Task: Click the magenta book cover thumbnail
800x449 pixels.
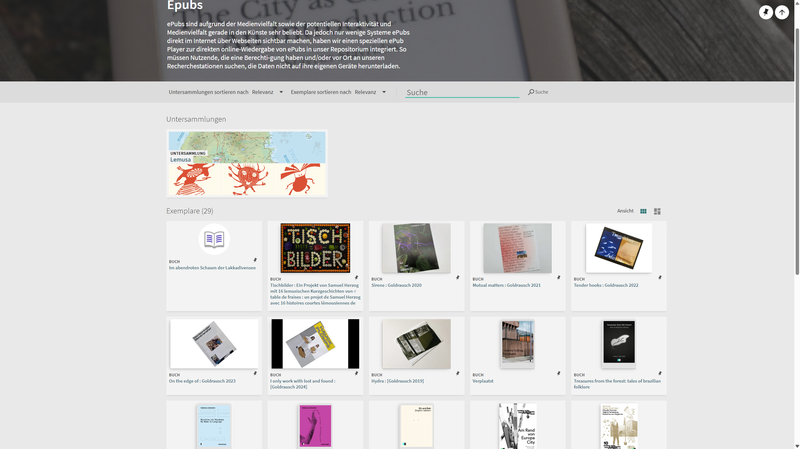Action: [x=315, y=427]
